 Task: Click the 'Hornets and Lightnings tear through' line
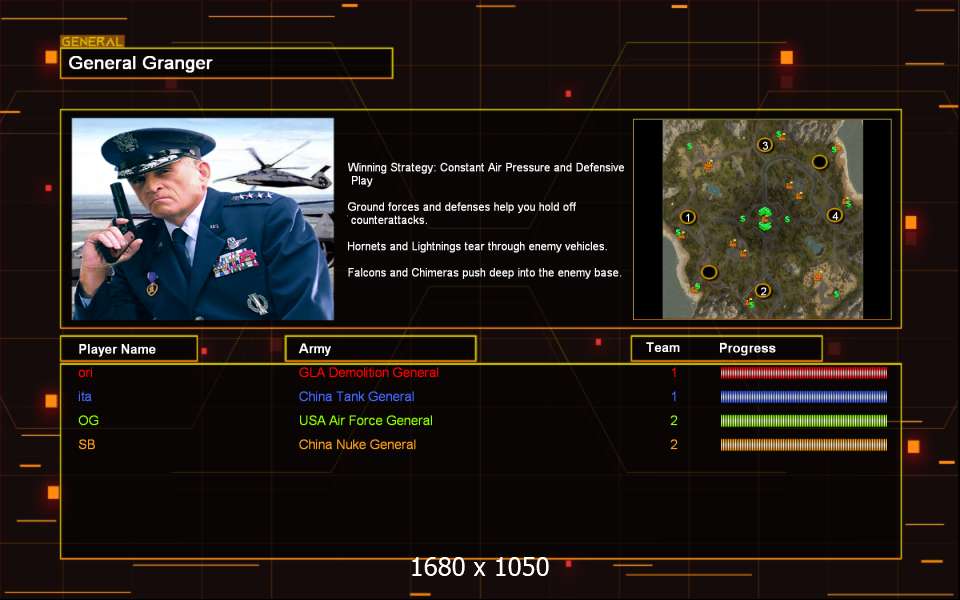coord(477,246)
